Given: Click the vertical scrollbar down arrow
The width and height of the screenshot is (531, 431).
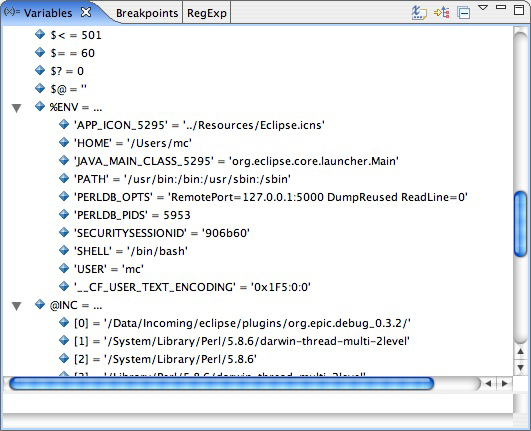Looking at the screenshot, I should (520, 367).
